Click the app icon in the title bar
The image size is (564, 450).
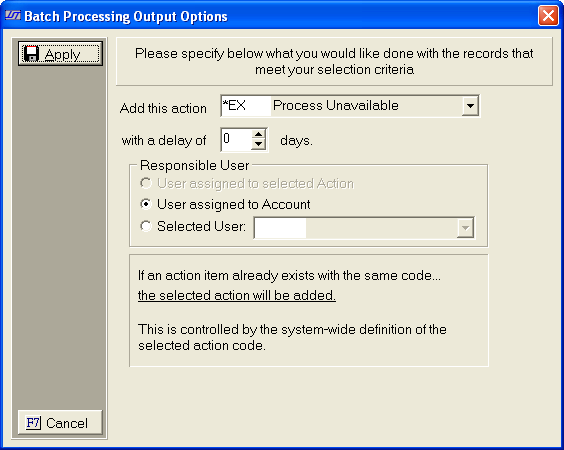[x=13, y=15]
